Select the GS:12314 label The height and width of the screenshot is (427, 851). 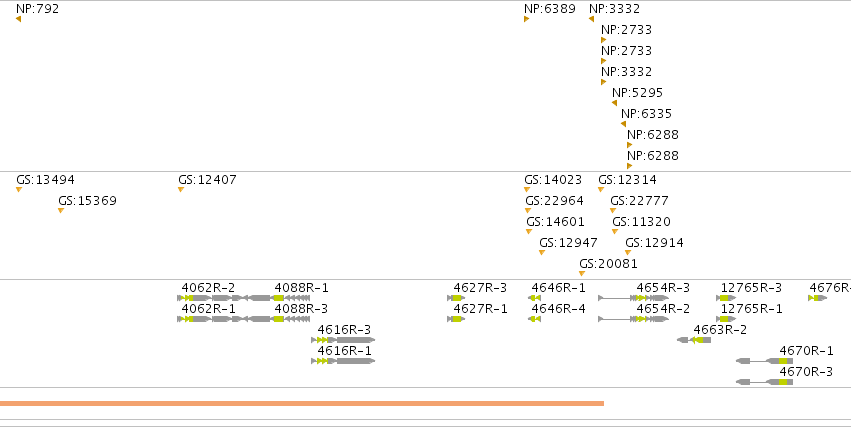tap(627, 180)
